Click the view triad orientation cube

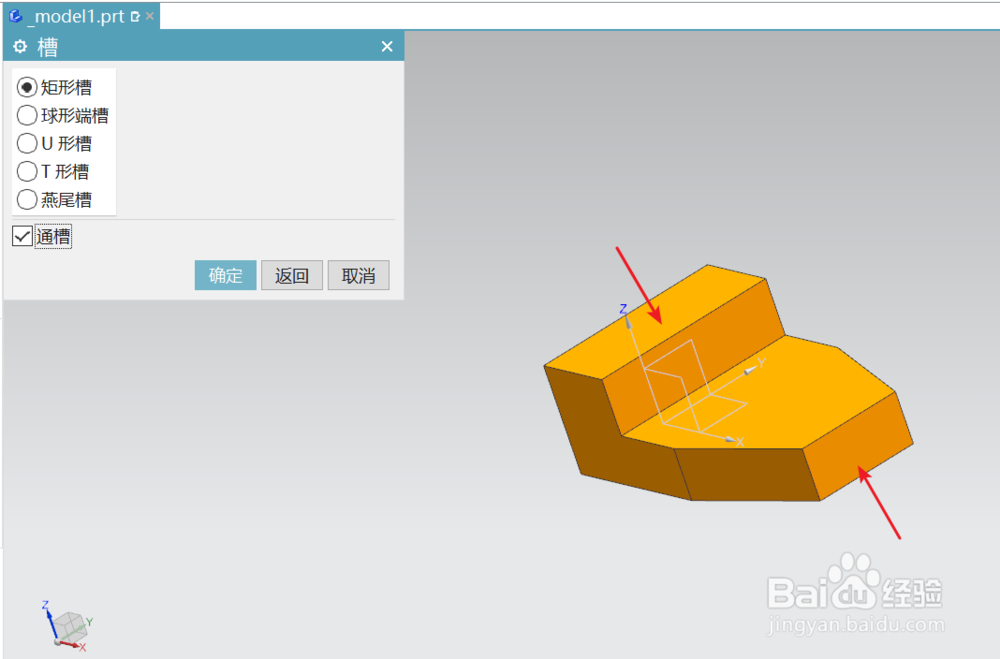pos(68,626)
